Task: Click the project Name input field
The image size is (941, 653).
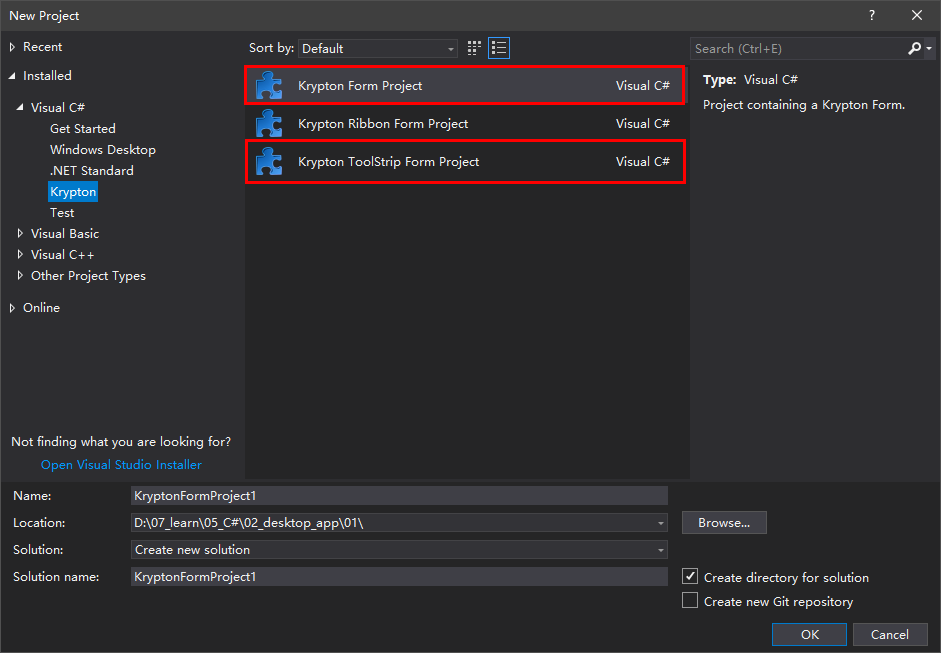Action: tap(400, 495)
